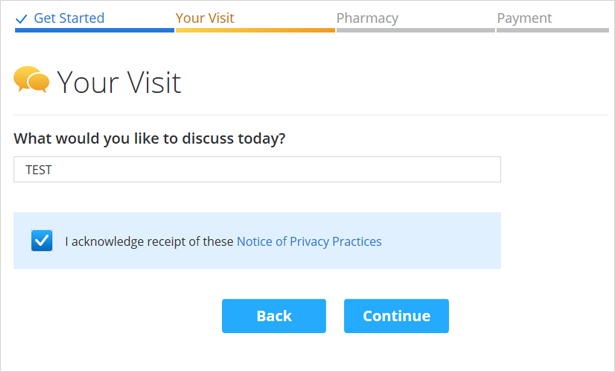Click the gray progress bar under Payment
615x372 pixels.
coord(553,30)
